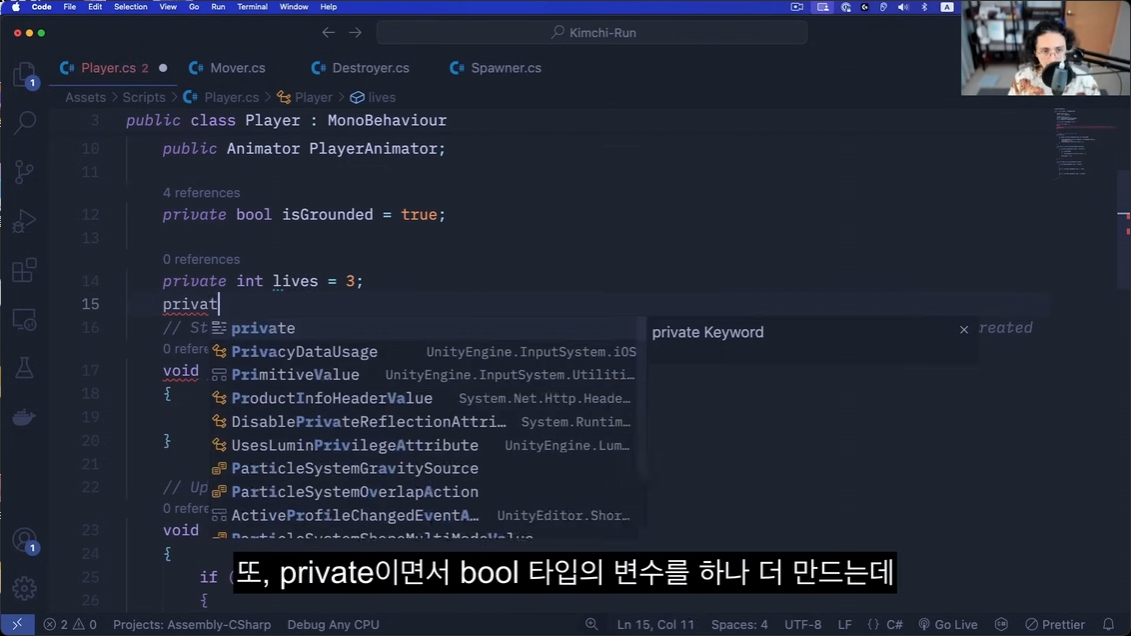1131x636 pixels.
Task: Close the private Keyword details panel
Action: click(x=964, y=330)
